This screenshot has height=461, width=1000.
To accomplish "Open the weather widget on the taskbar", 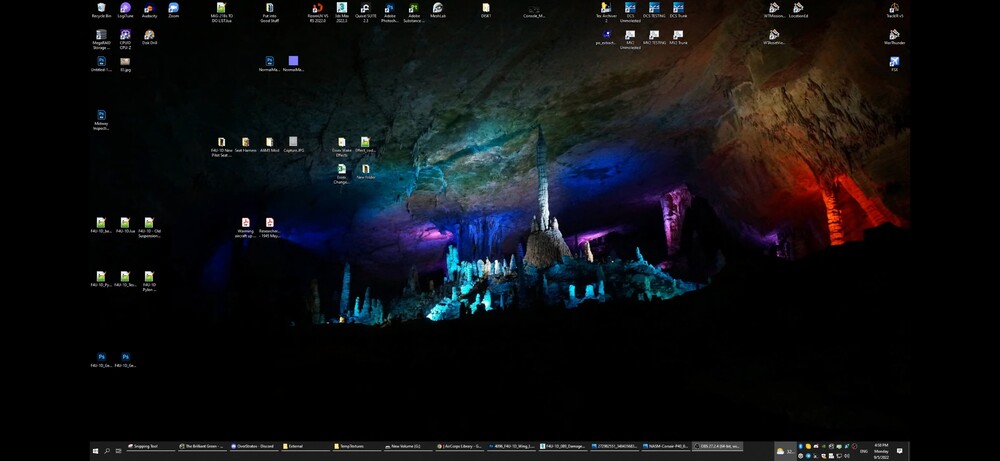I will pos(786,451).
